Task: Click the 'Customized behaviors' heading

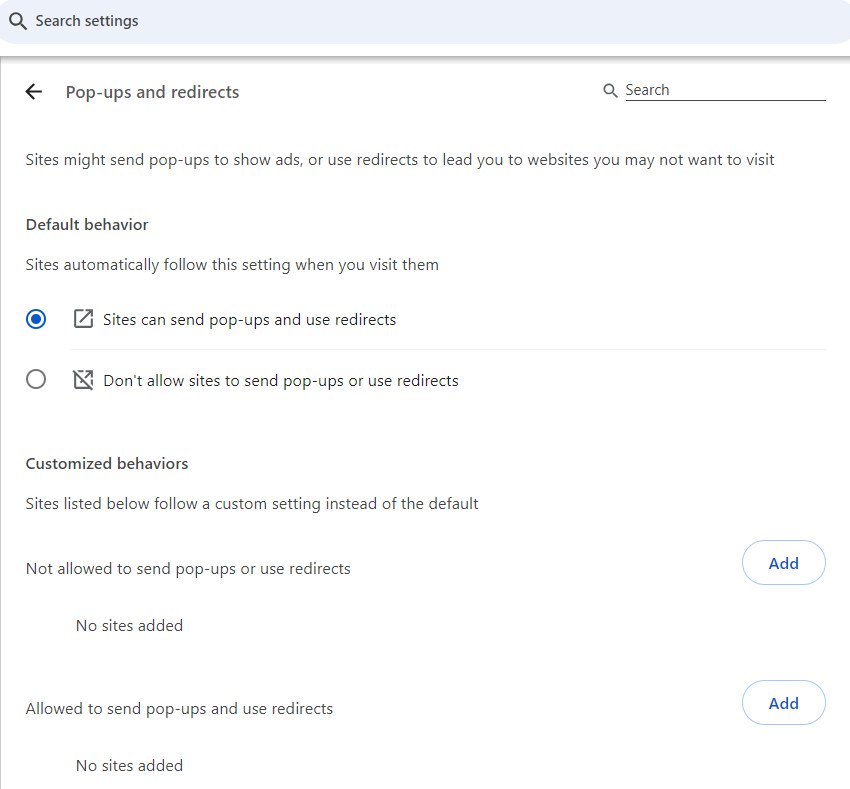Action: pyautogui.click(x=107, y=464)
